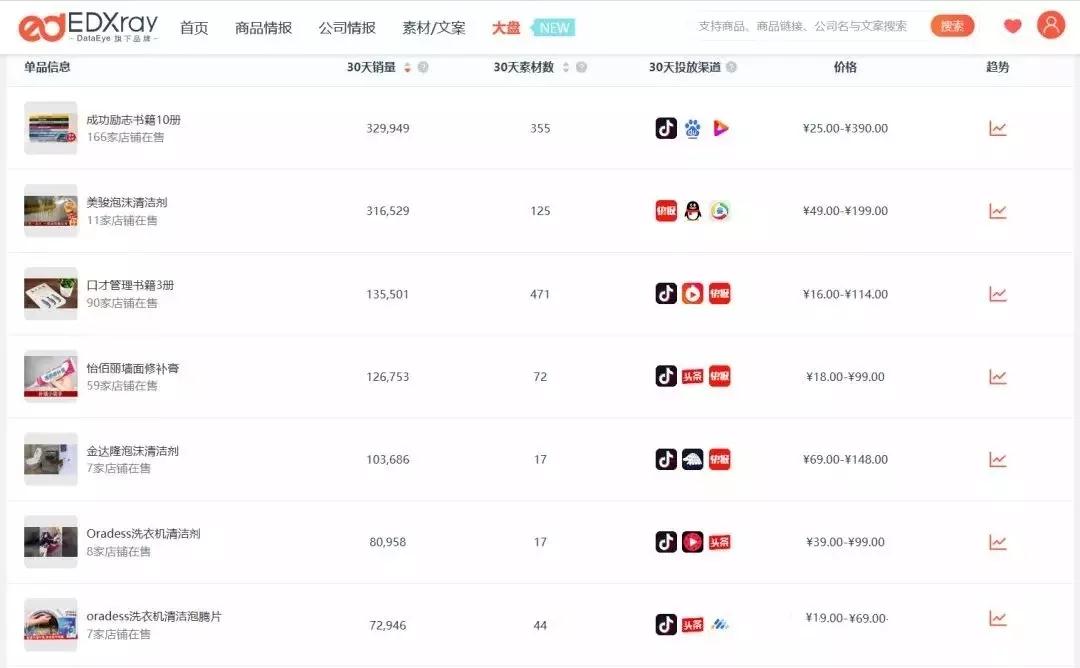Open trend chart for 怡佰丽墙面修补膏
The width and height of the screenshot is (1080, 668).
997,377
